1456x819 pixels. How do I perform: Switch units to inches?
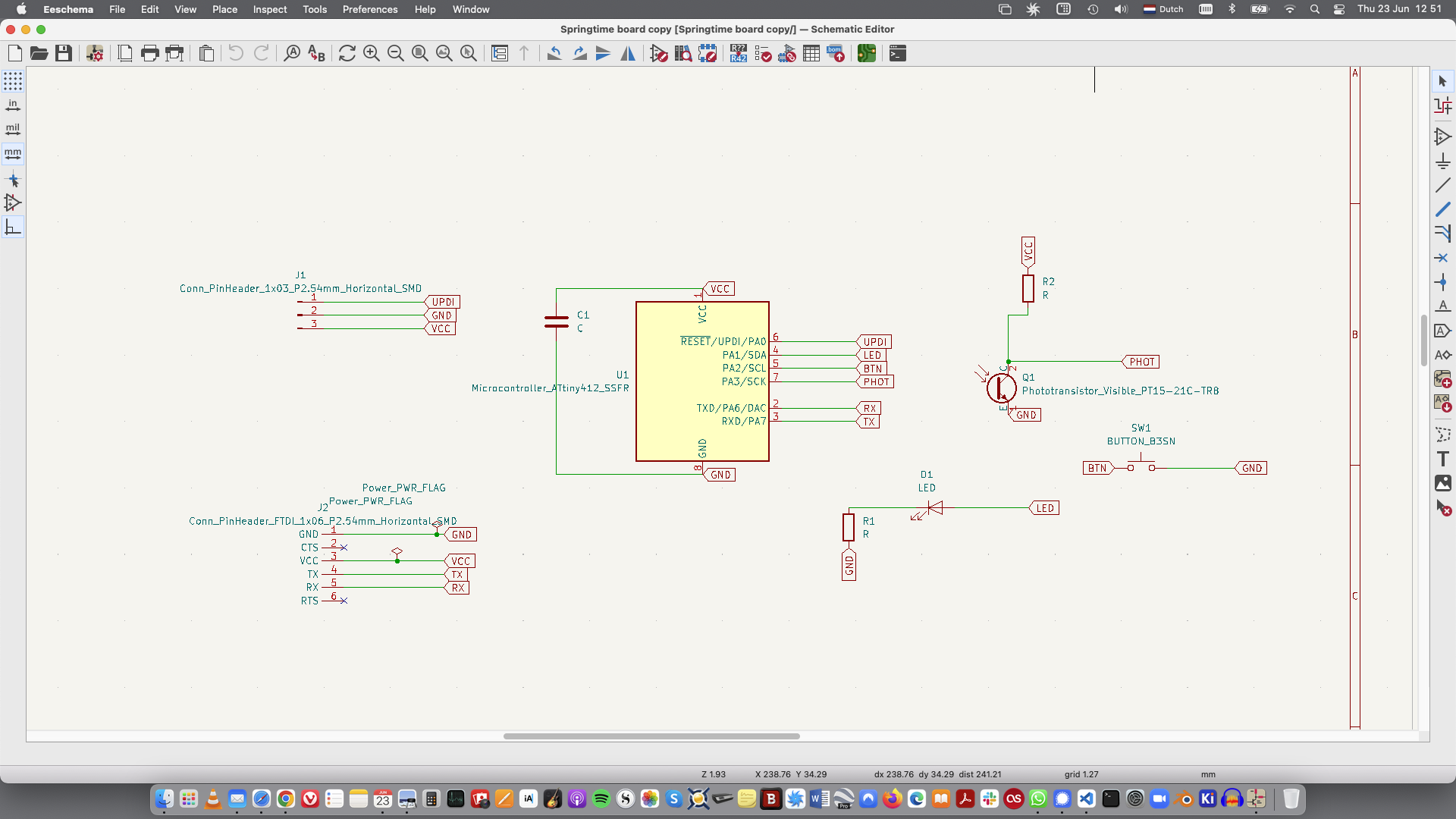(x=13, y=105)
